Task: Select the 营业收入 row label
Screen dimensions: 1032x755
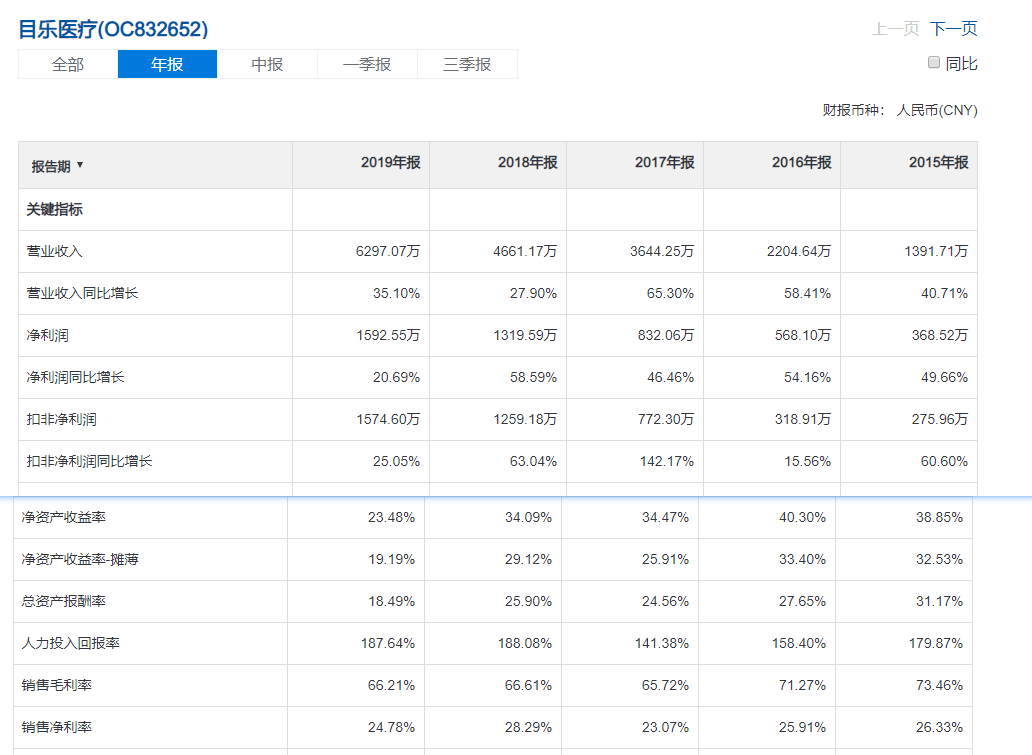Action: [x=54, y=252]
